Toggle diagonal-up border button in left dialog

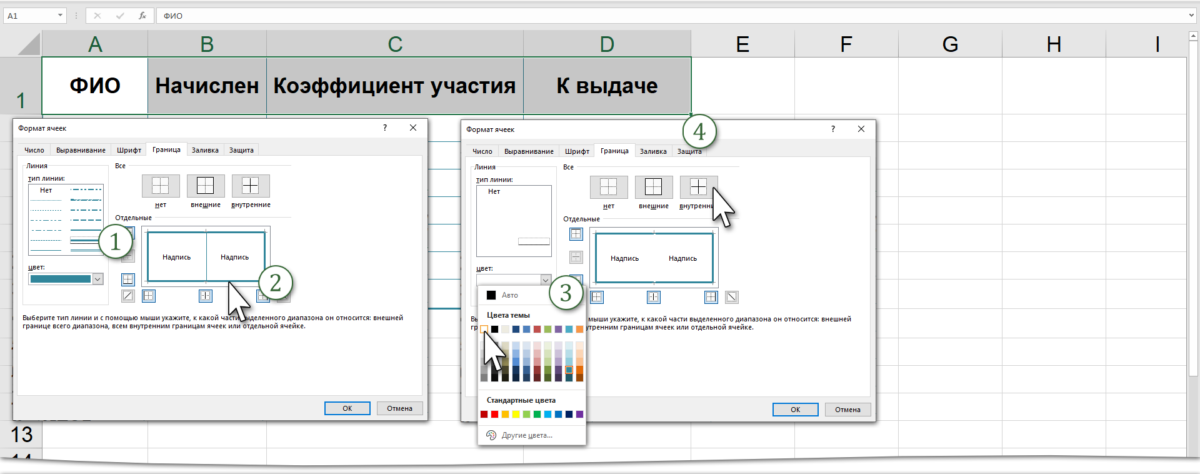[128, 296]
